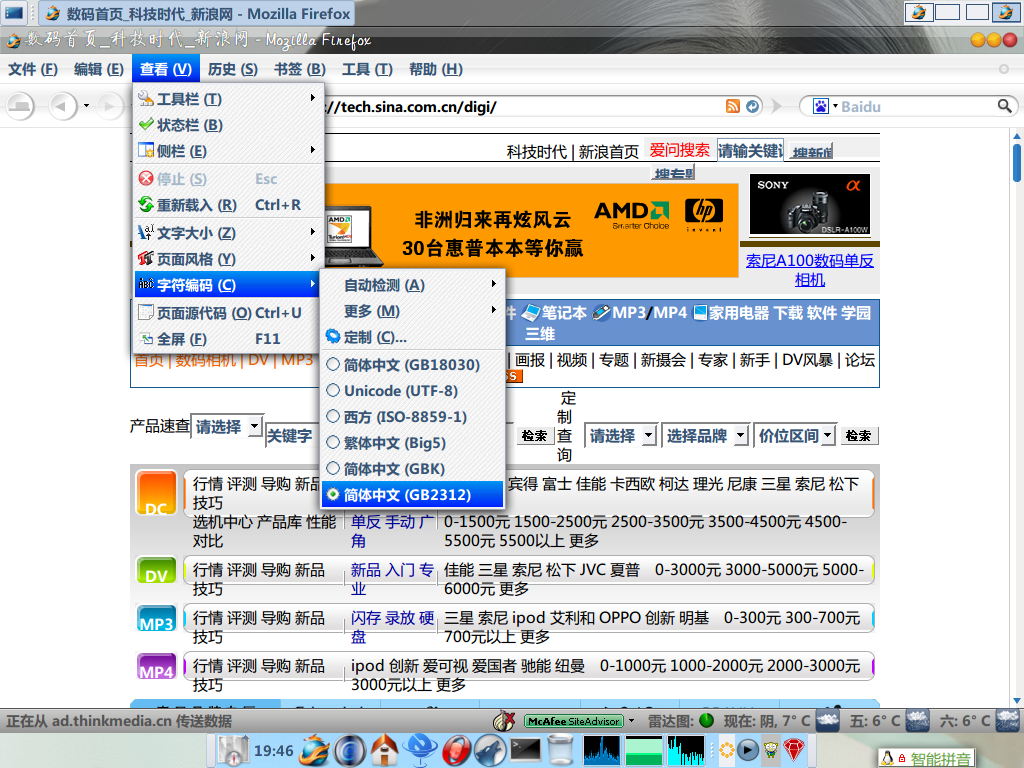Select 页面源代码 (O) to view source
This screenshot has width=1024, height=768.
click(227, 313)
